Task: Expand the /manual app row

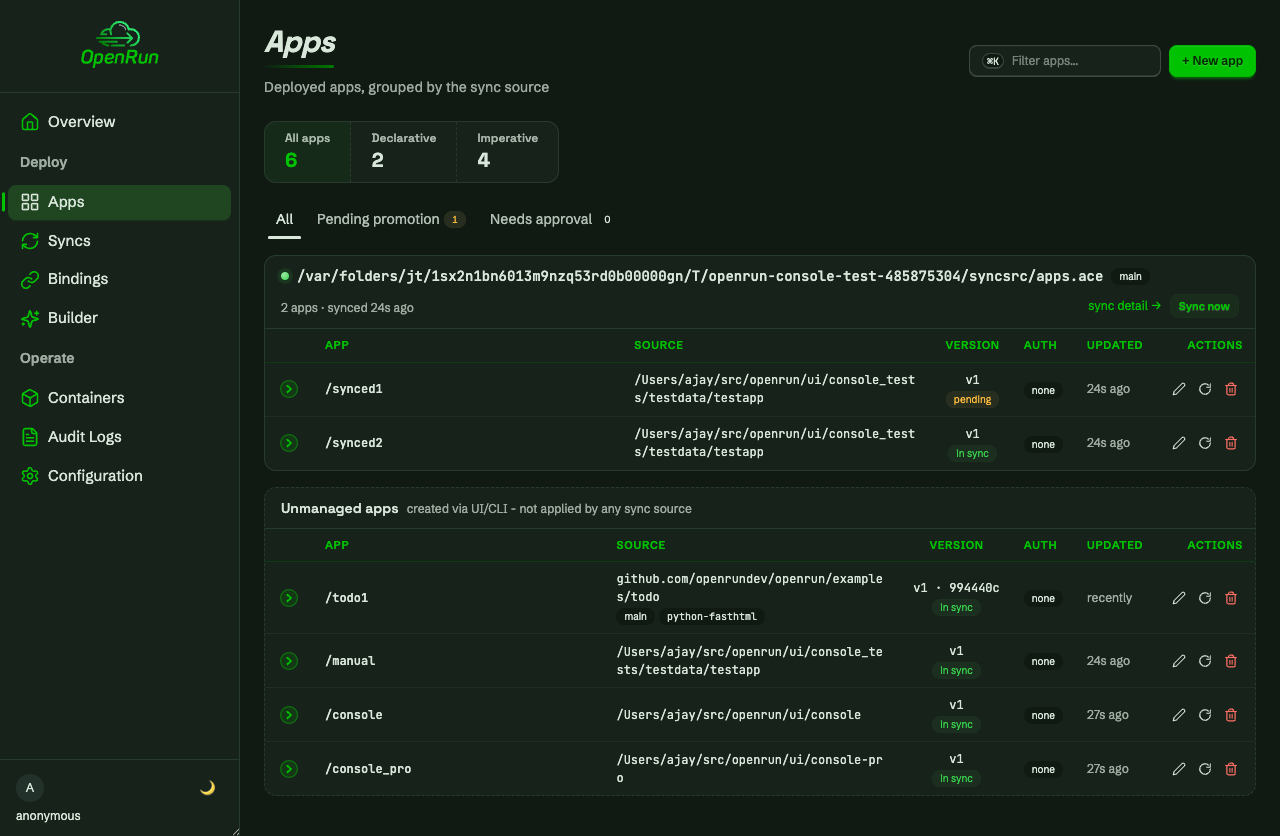Action: [x=289, y=661]
